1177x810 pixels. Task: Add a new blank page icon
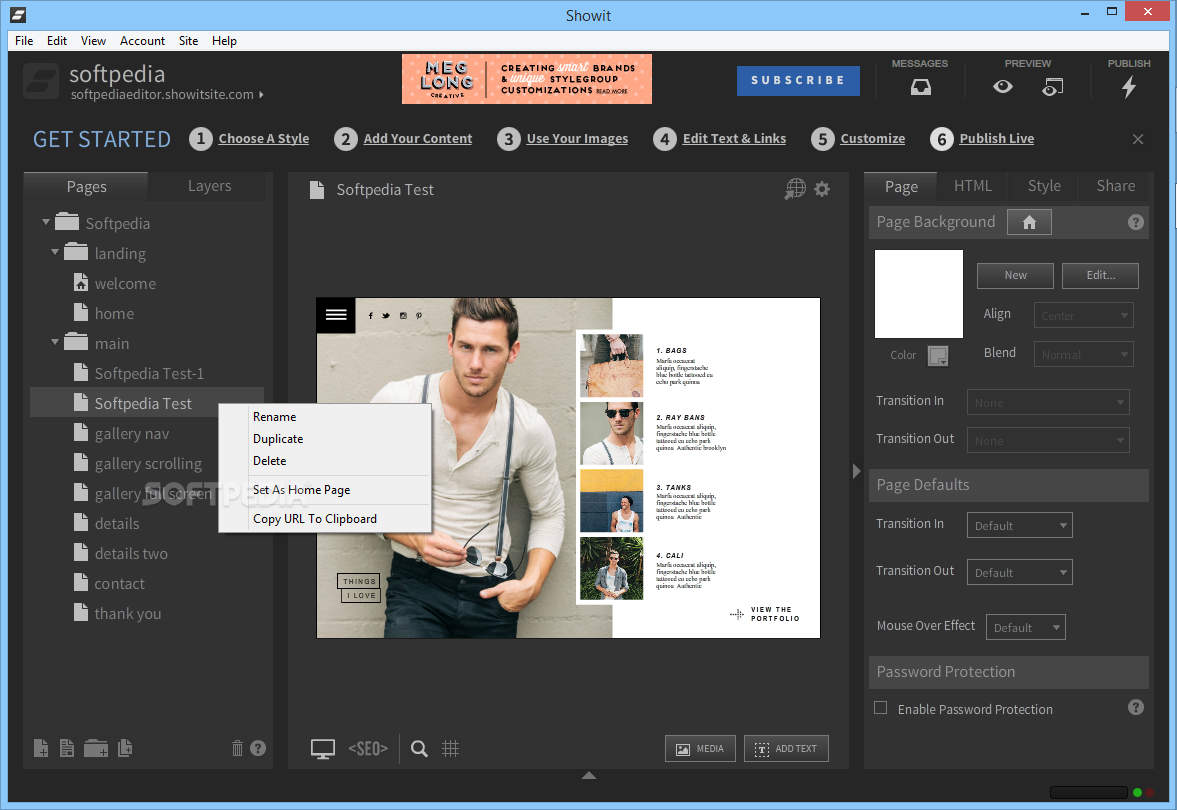(x=41, y=748)
